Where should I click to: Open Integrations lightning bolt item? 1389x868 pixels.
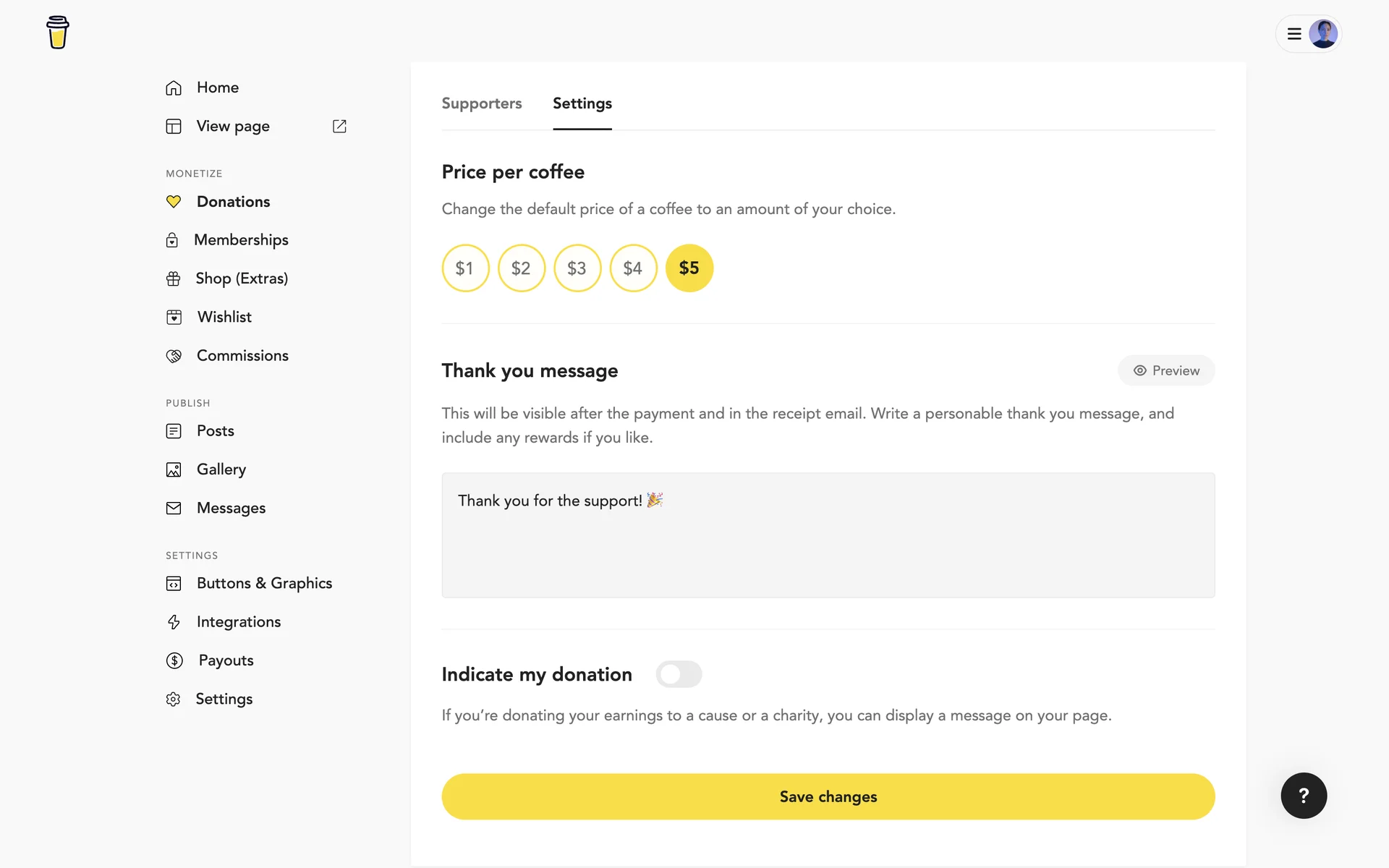[238, 622]
